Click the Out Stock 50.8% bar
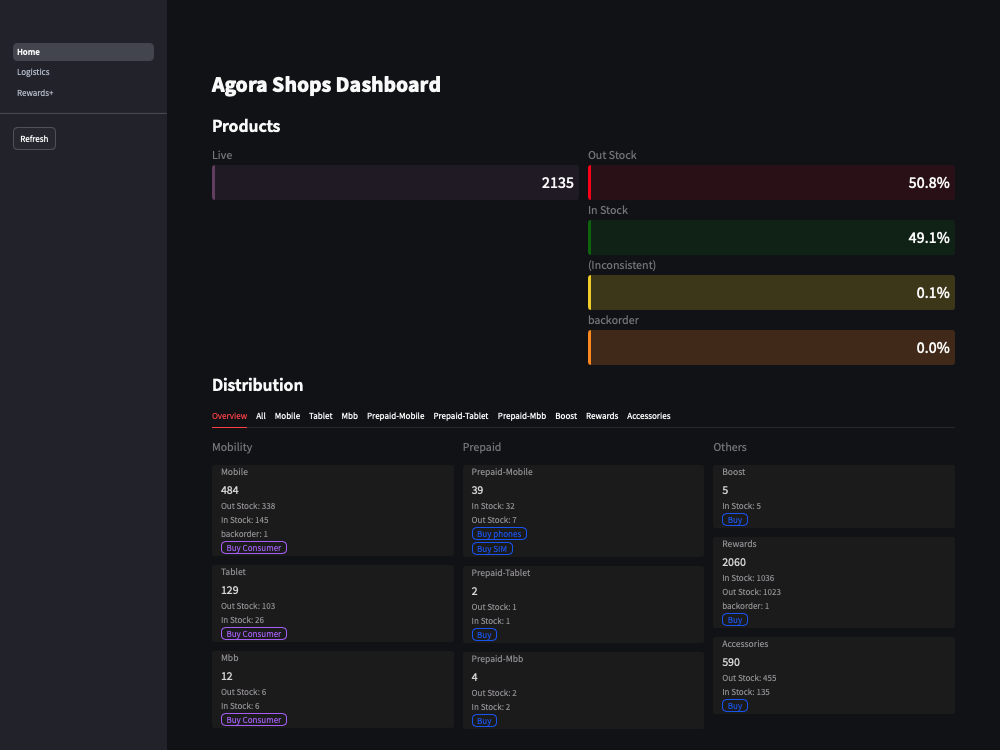Screen dimensions: 1000x750 pos(771,182)
